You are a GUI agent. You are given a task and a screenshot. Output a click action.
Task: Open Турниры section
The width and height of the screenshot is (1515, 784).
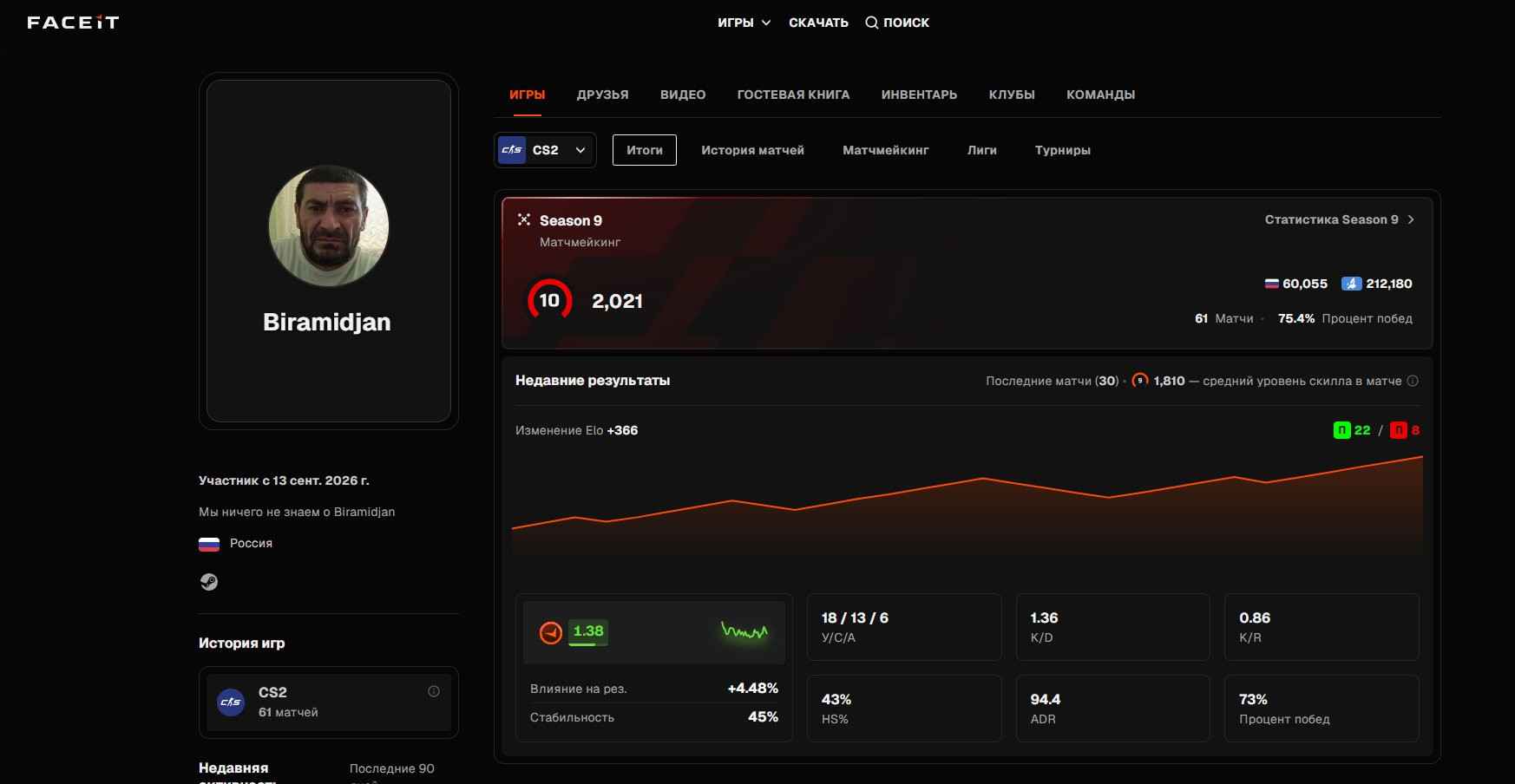click(1062, 150)
